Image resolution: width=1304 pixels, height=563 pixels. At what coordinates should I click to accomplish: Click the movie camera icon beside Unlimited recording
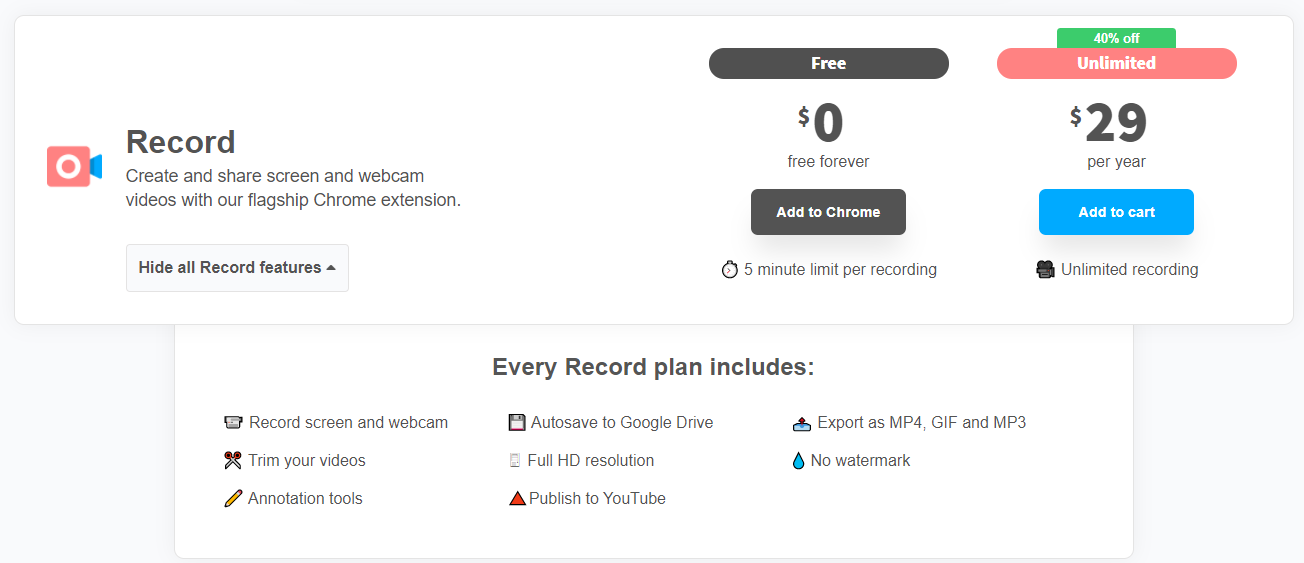(1046, 270)
